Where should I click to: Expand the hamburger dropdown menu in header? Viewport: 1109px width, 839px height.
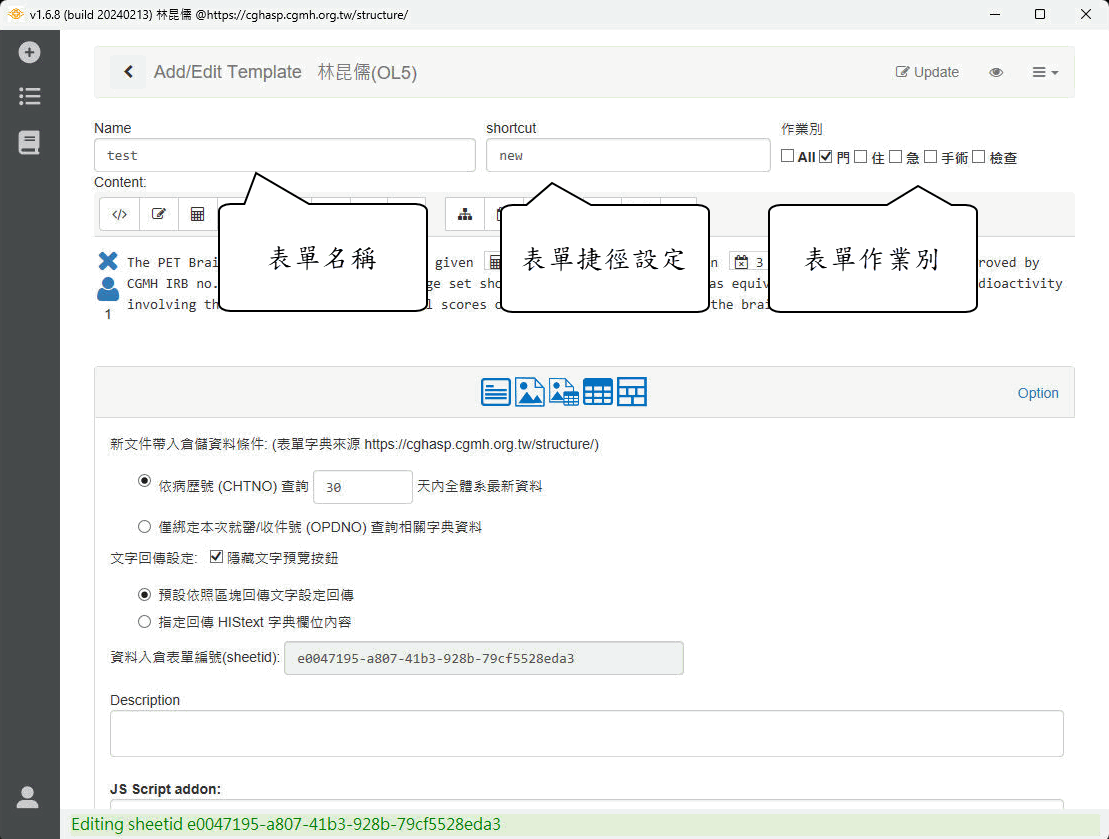[1045, 72]
